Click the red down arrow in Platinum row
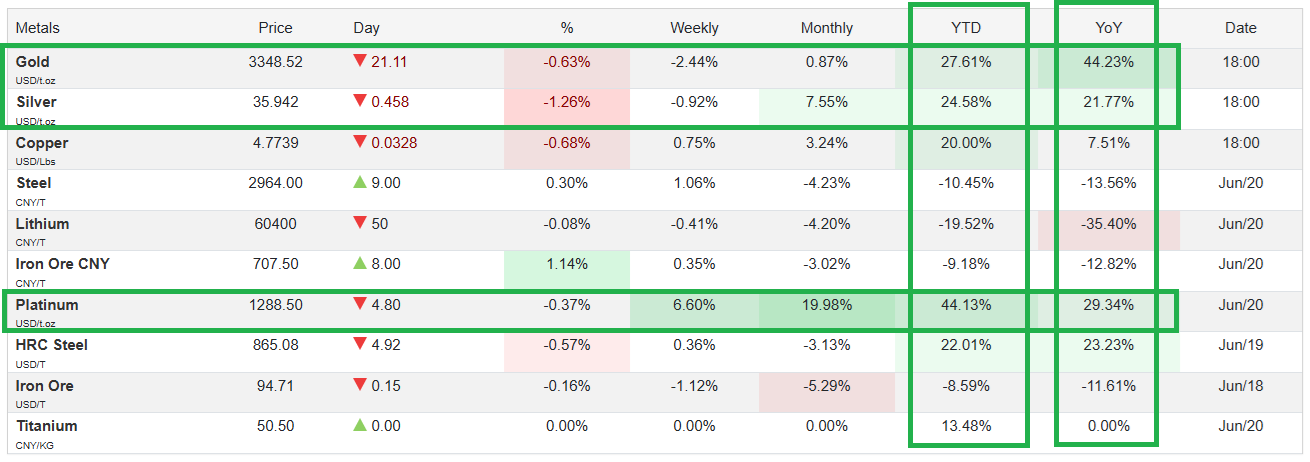 click(360, 305)
